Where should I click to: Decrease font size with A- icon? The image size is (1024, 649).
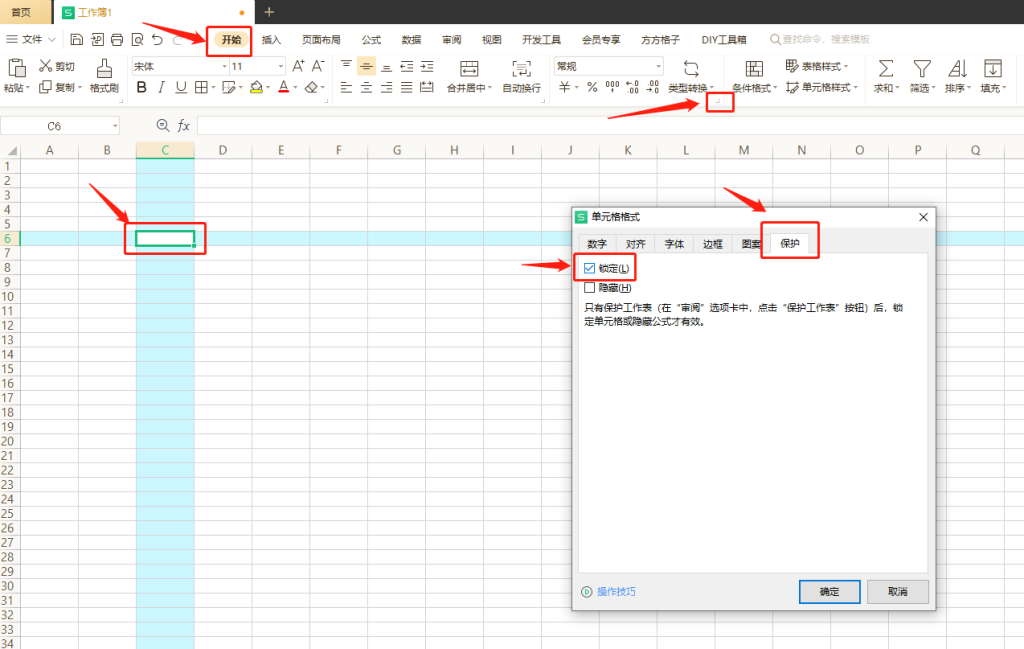point(318,66)
